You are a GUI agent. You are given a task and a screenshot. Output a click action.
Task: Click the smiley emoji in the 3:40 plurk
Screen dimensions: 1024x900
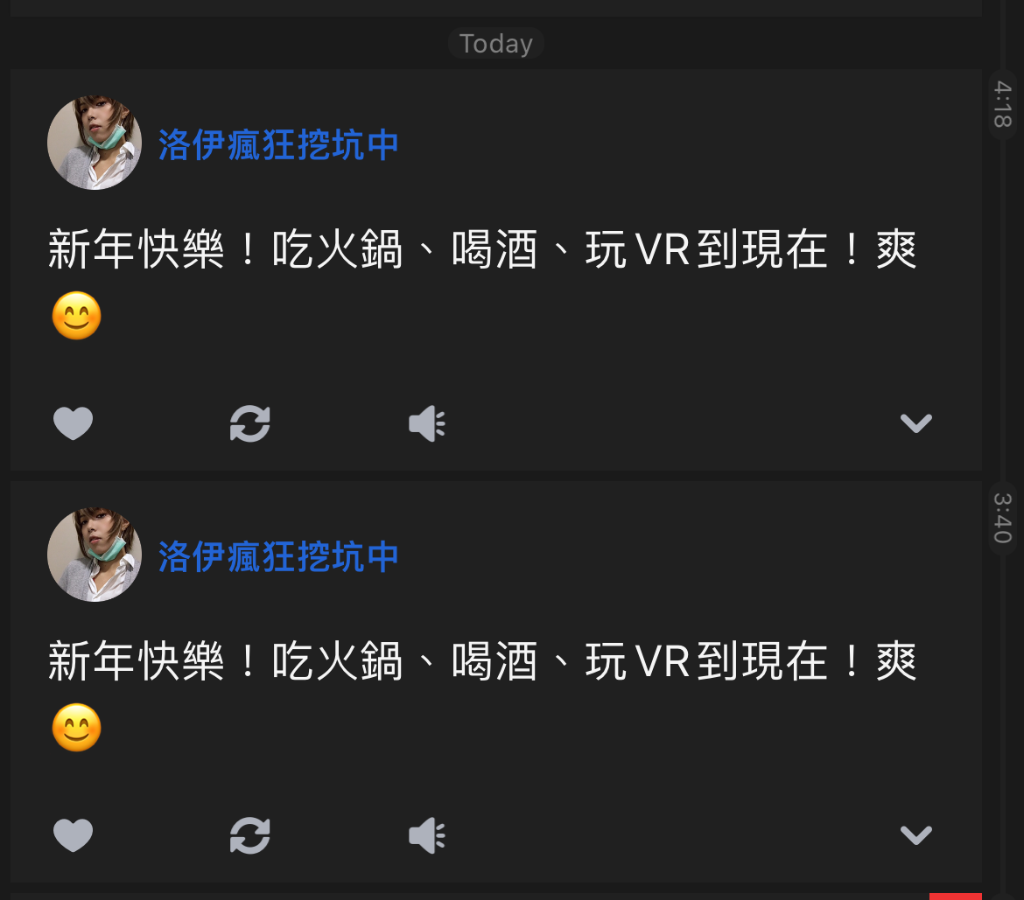tap(76, 728)
